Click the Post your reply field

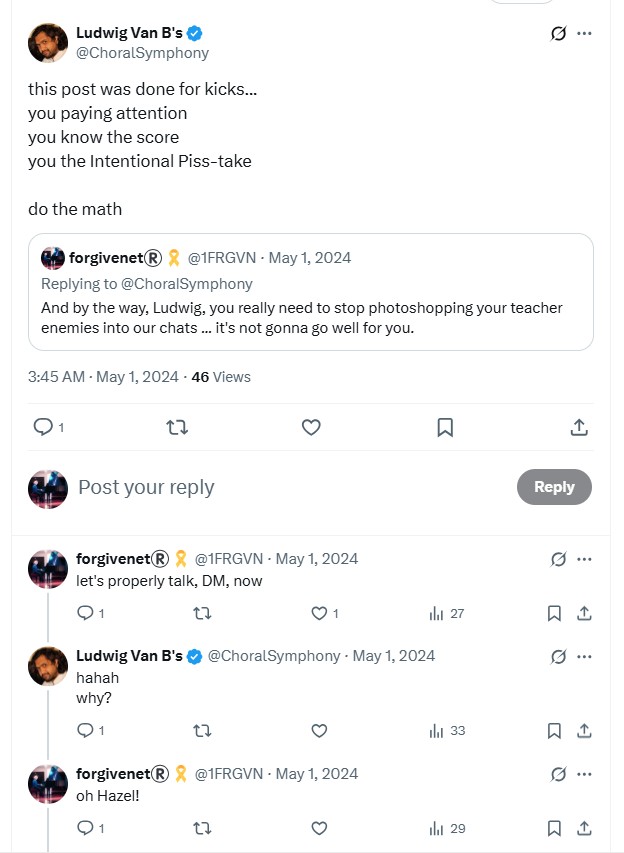click(x=294, y=487)
